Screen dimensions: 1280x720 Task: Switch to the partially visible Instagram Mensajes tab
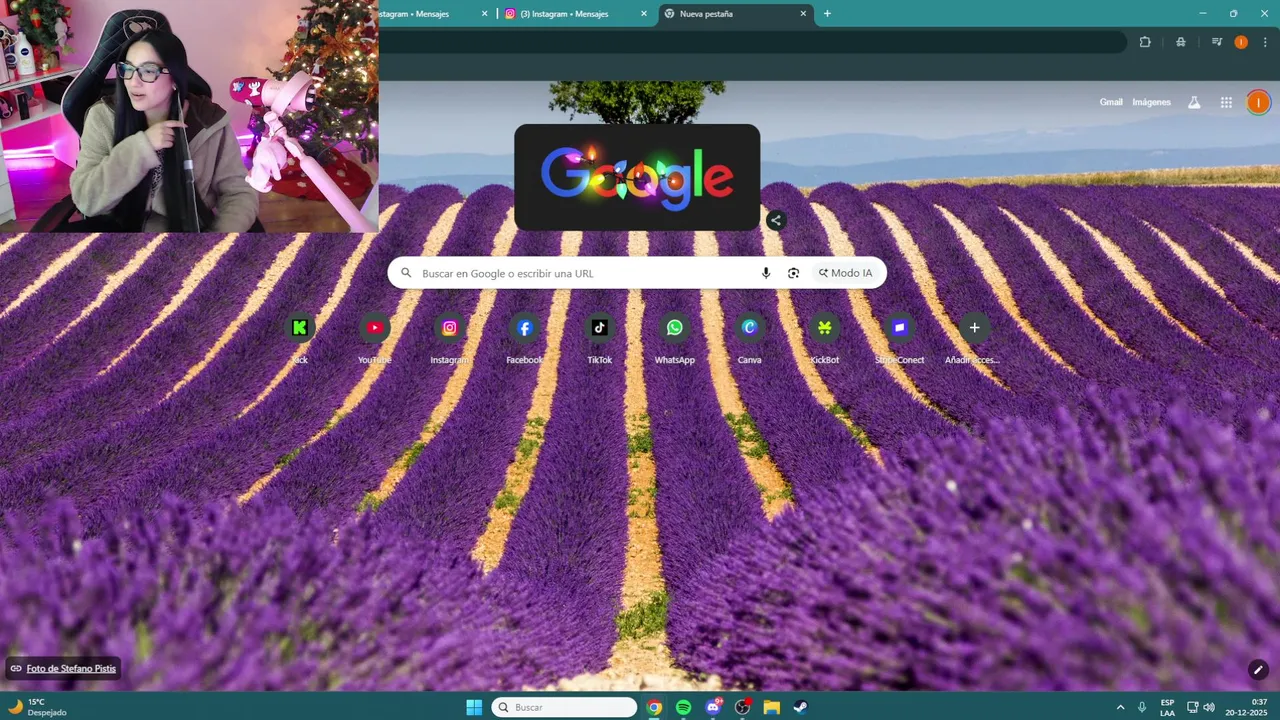coord(434,14)
